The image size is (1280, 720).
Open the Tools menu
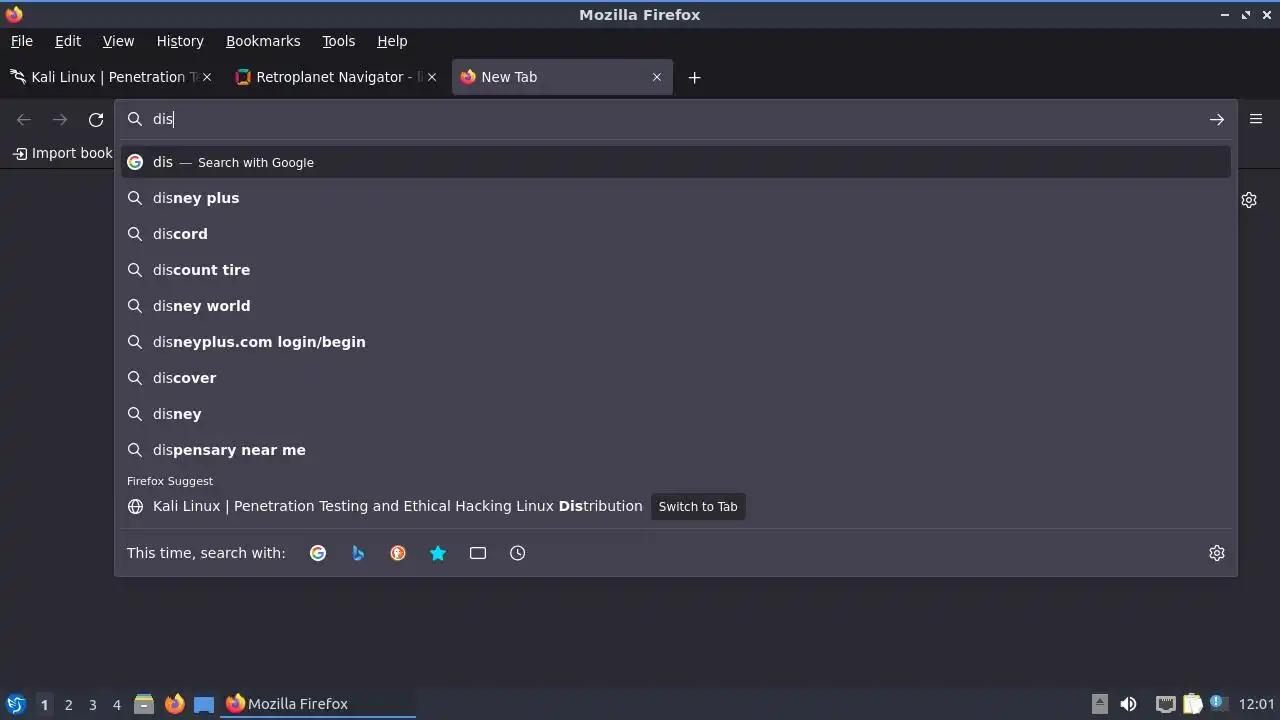tap(339, 41)
